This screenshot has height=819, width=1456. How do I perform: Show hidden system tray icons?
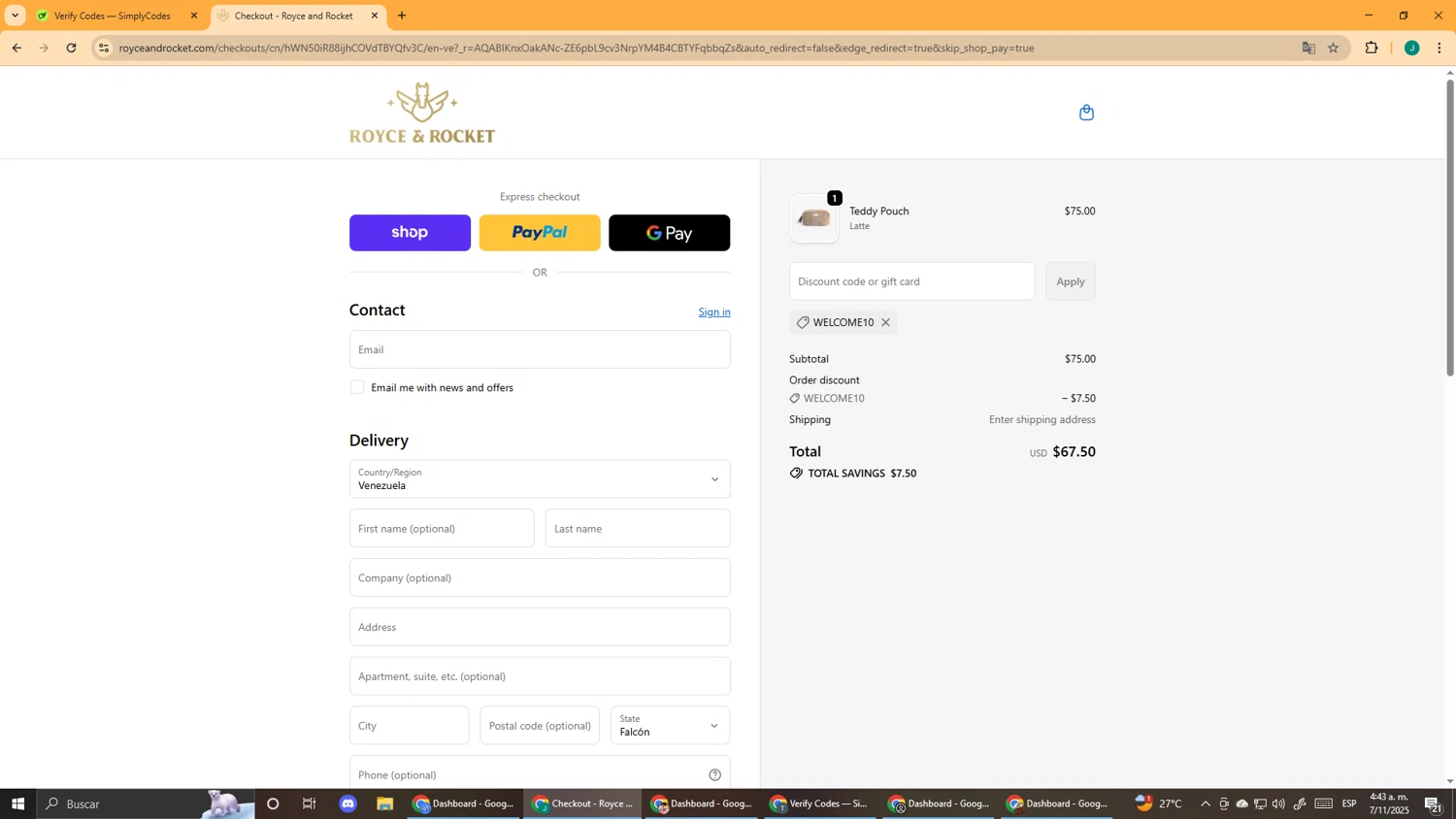click(x=1206, y=803)
